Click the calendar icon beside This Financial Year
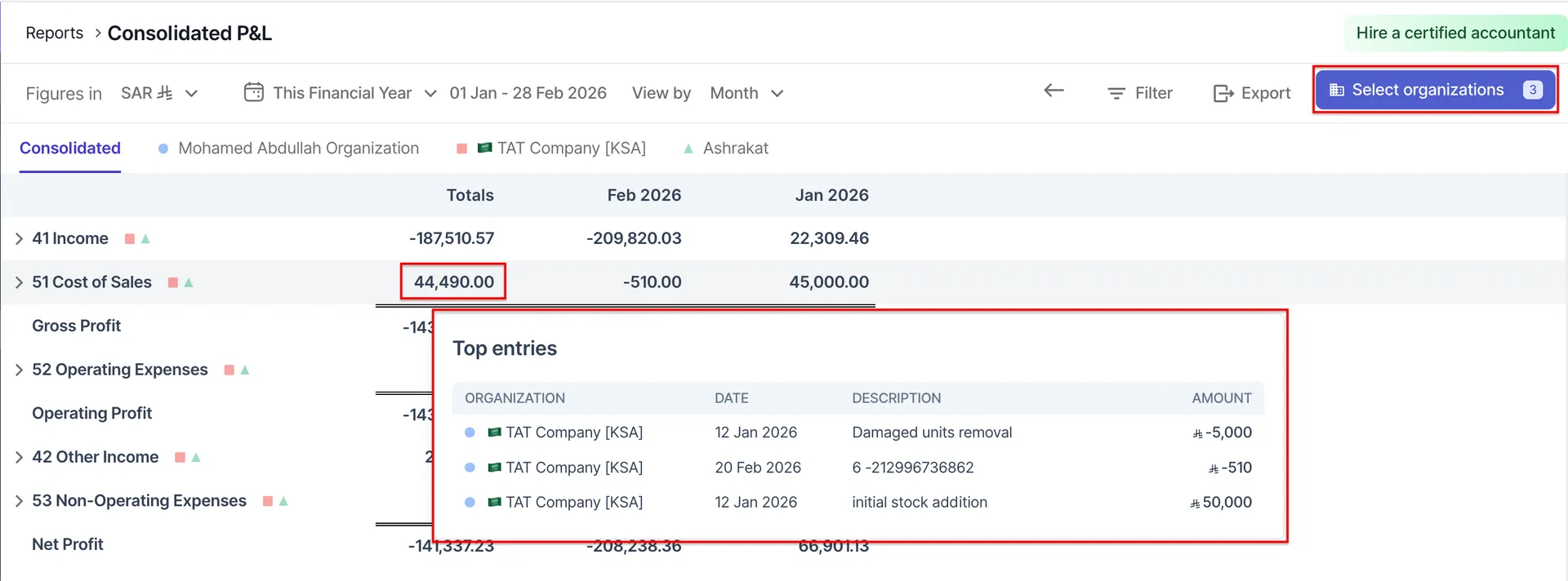This screenshot has width=1568, height=581. (x=254, y=92)
